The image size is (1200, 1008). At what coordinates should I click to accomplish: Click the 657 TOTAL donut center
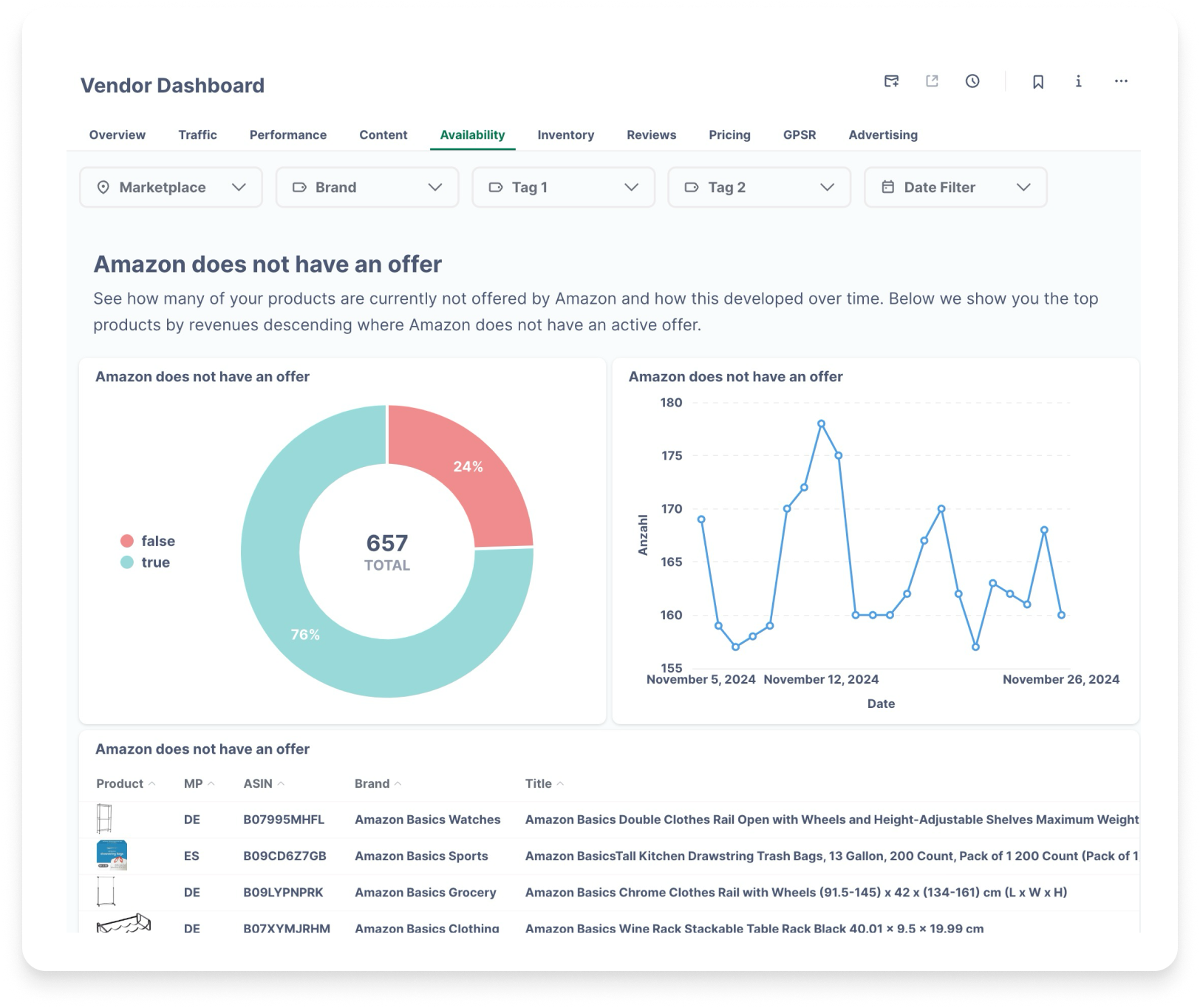[x=387, y=552]
